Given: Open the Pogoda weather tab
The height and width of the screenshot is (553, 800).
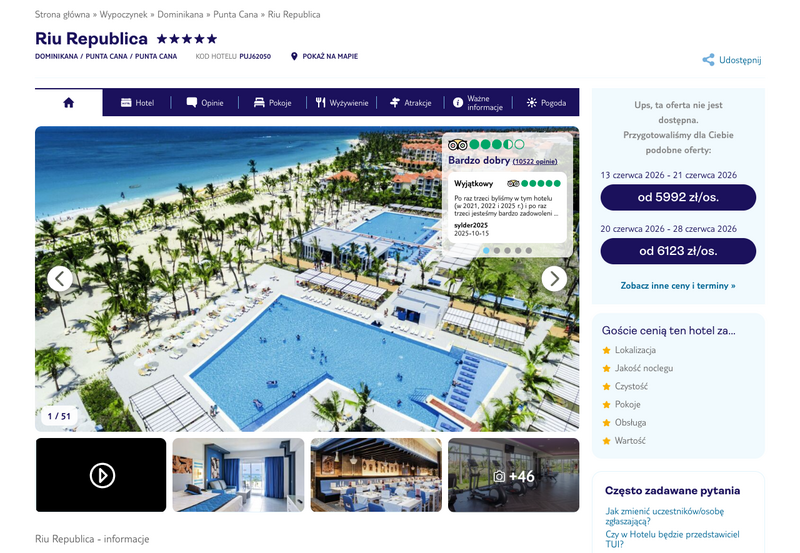Looking at the screenshot, I should tap(546, 103).
